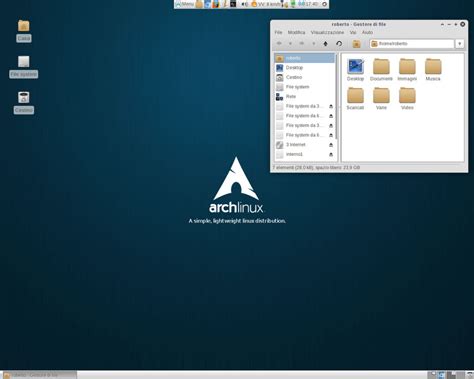Select Rete in the sidebar
This screenshot has width=474, height=379.
[x=305, y=97]
